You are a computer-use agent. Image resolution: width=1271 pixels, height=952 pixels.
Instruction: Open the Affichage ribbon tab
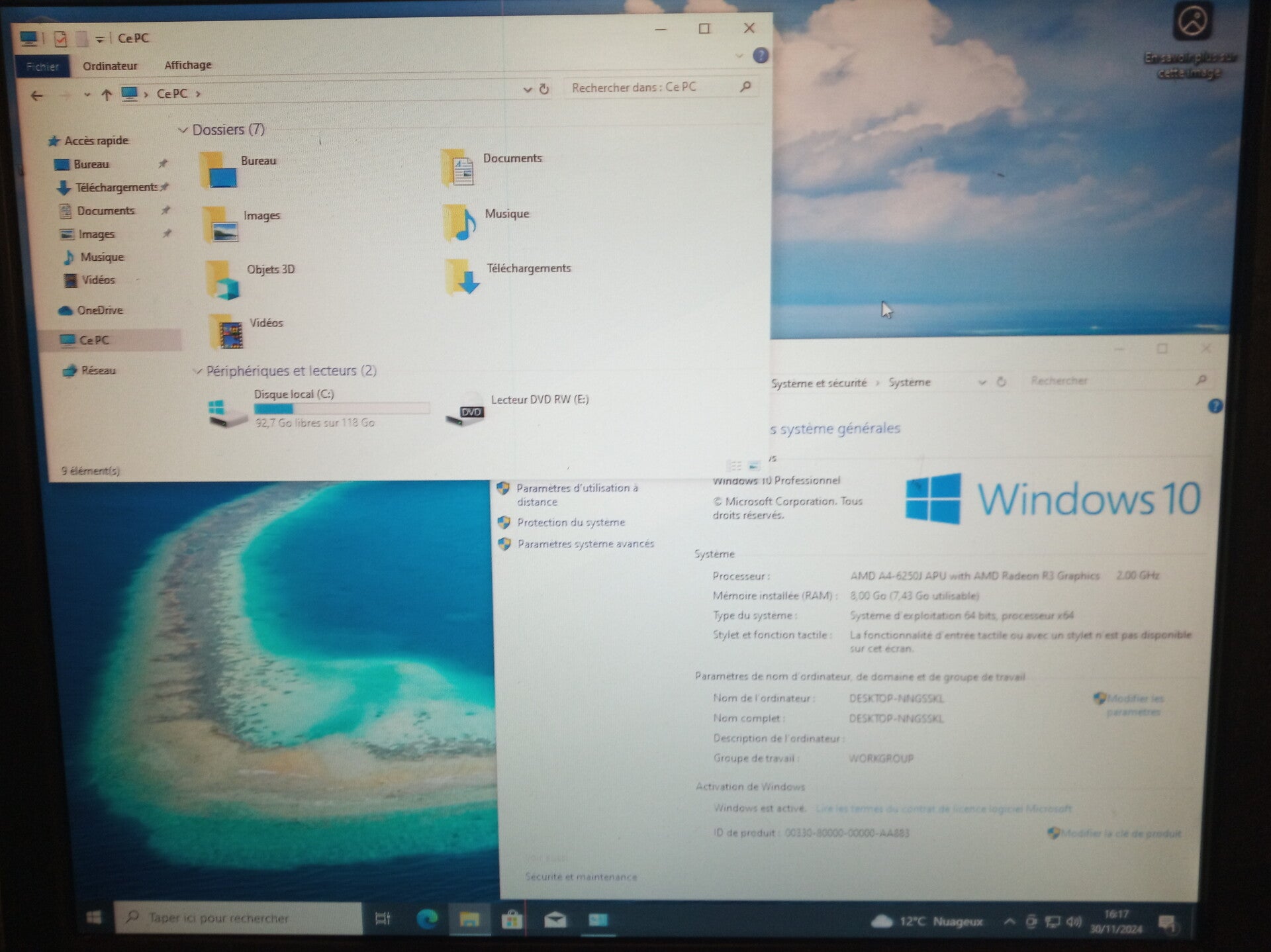188,65
